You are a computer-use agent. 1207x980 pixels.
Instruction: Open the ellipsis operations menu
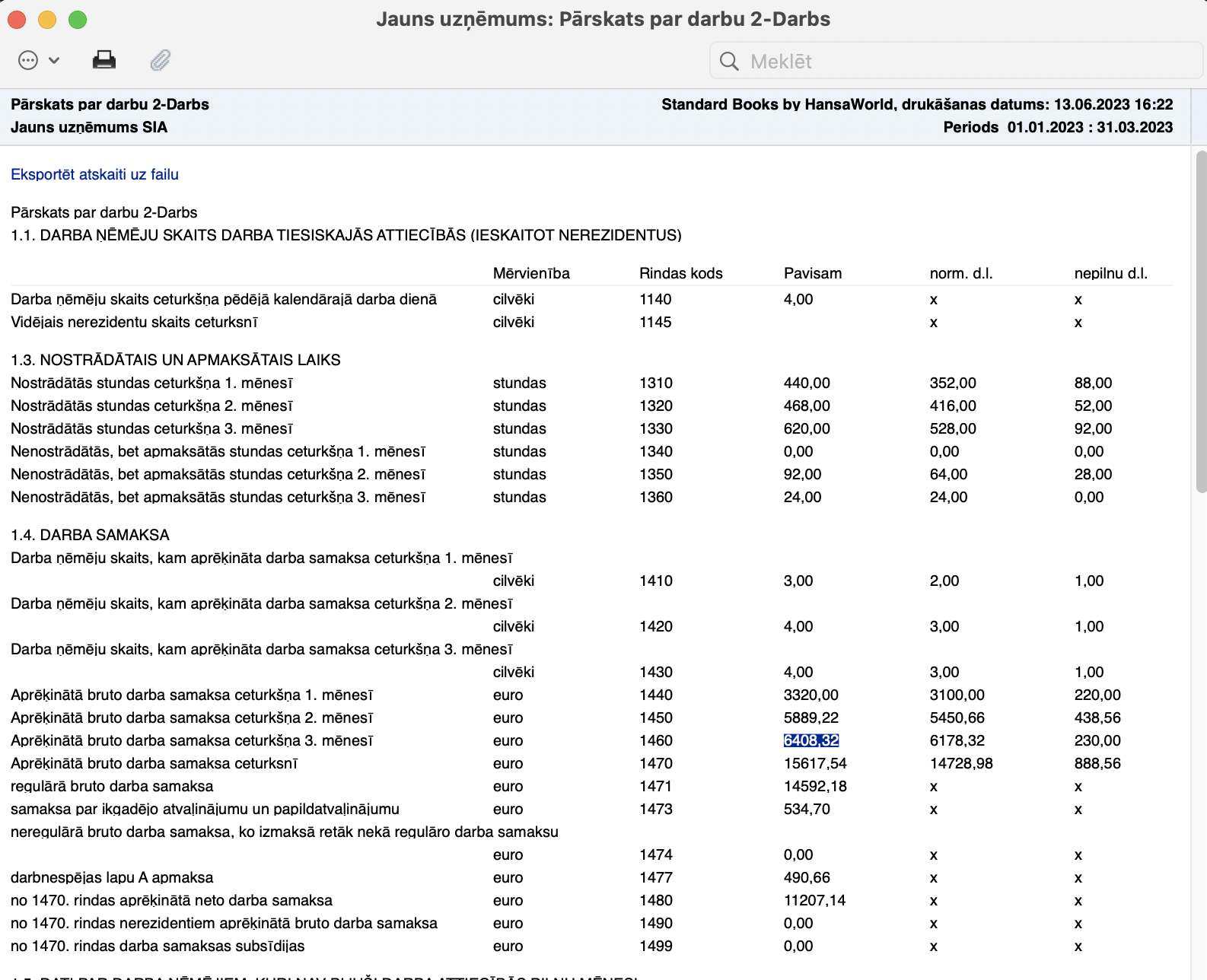coord(28,61)
